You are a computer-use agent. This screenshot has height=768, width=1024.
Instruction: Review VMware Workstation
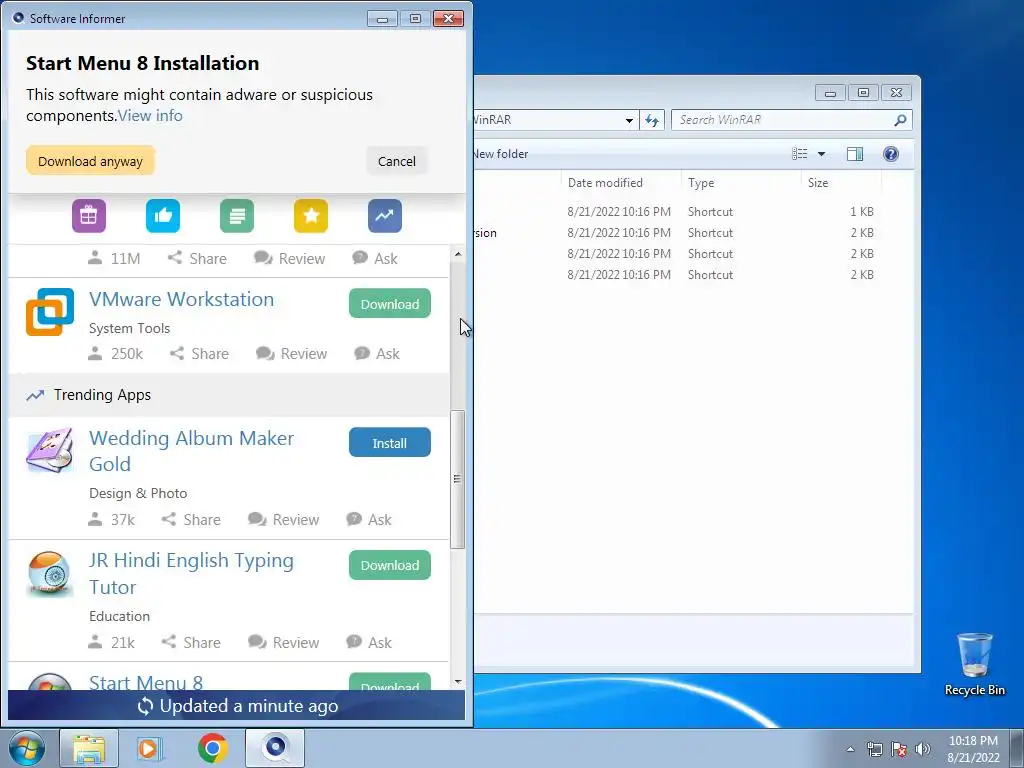291,354
